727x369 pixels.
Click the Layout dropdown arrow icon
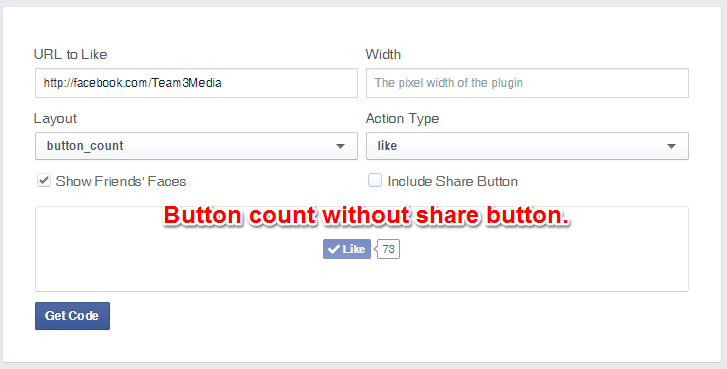(340, 146)
